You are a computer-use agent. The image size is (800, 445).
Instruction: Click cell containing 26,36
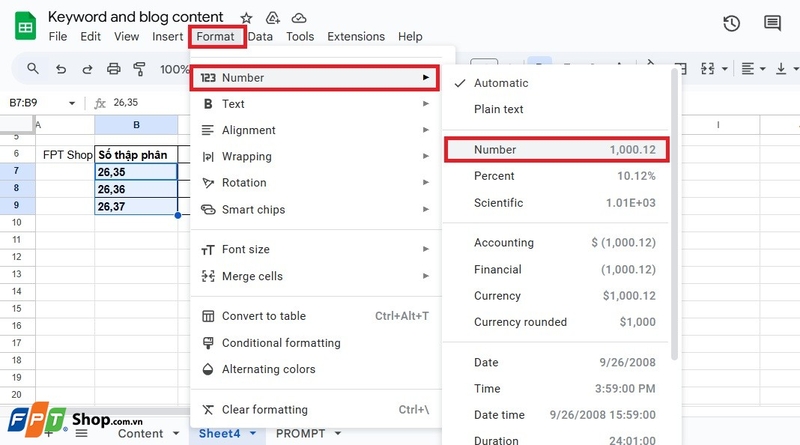pyautogui.click(x=136, y=189)
